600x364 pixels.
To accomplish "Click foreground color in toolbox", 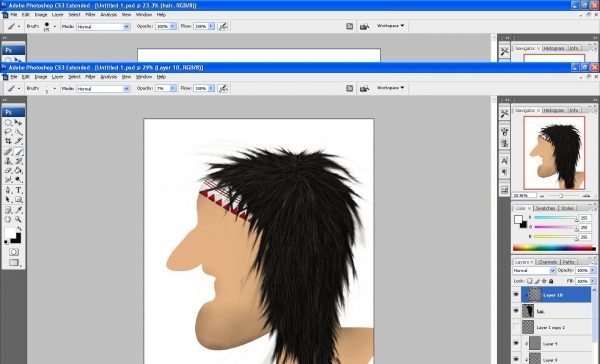I will tap(10, 233).
